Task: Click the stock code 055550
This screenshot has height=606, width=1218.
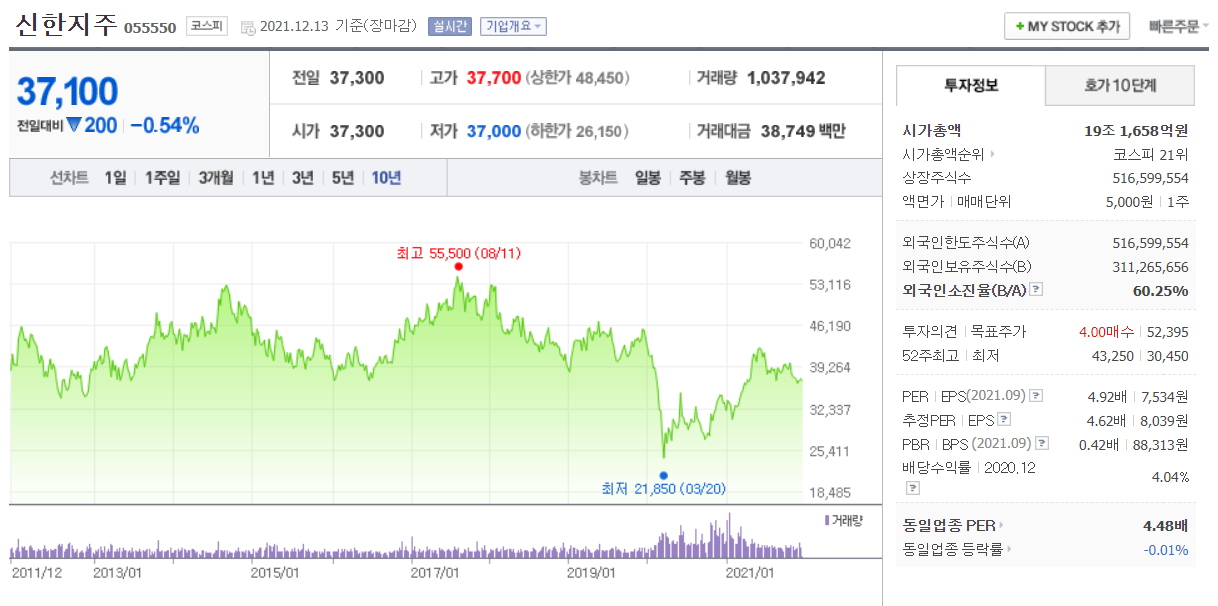Action: pyautogui.click(x=150, y=28)
